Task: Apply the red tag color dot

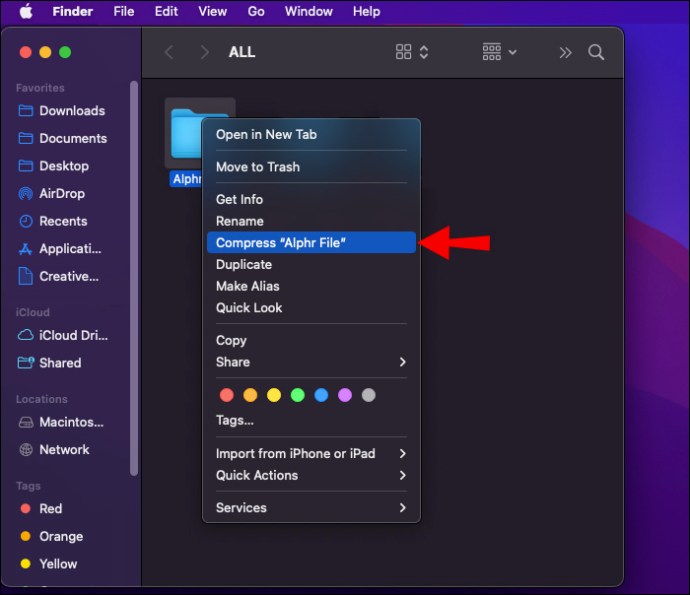Action: tap(227, 395)
